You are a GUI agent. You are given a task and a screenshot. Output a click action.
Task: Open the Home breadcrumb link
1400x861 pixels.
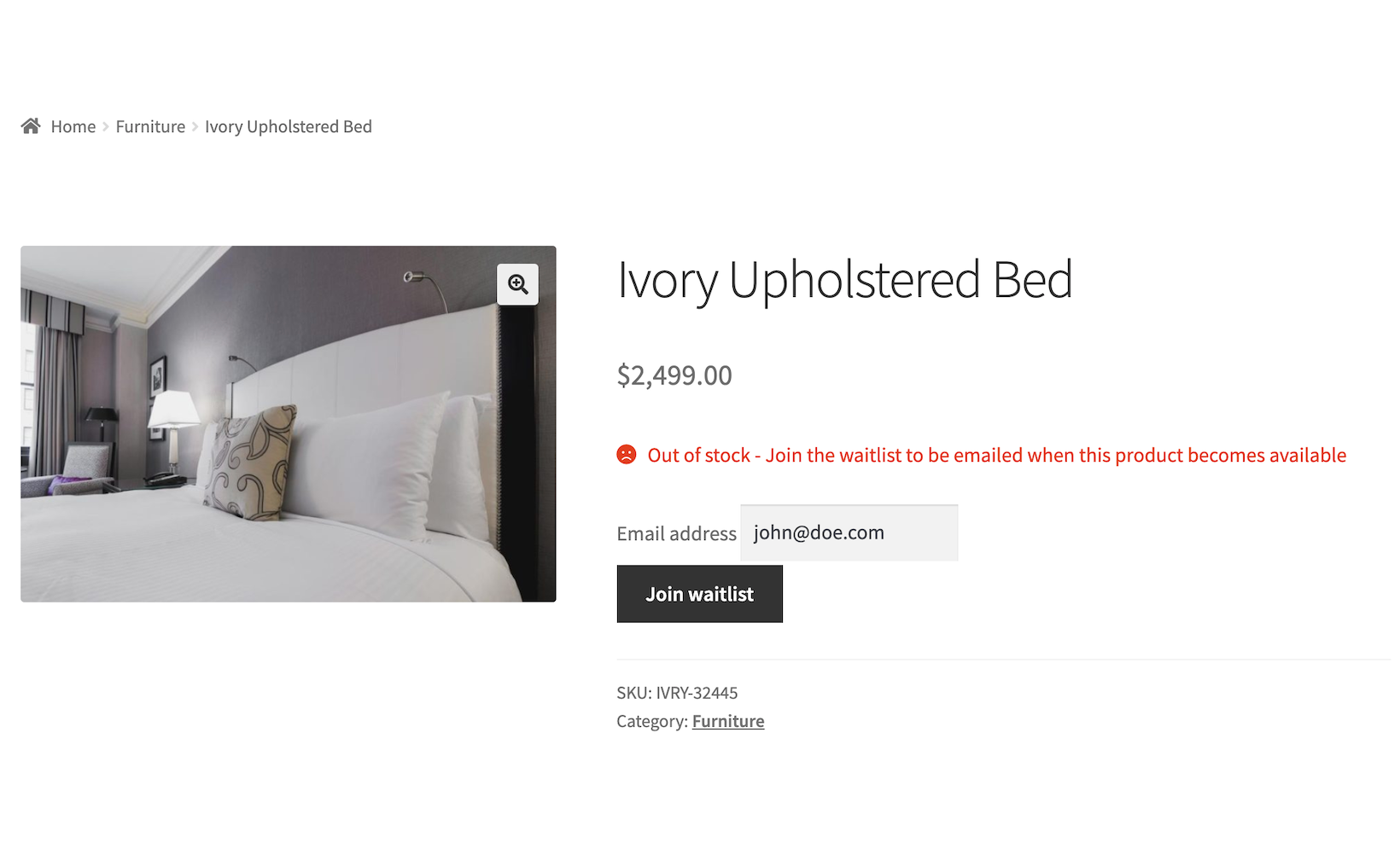(x=73, y=127)
